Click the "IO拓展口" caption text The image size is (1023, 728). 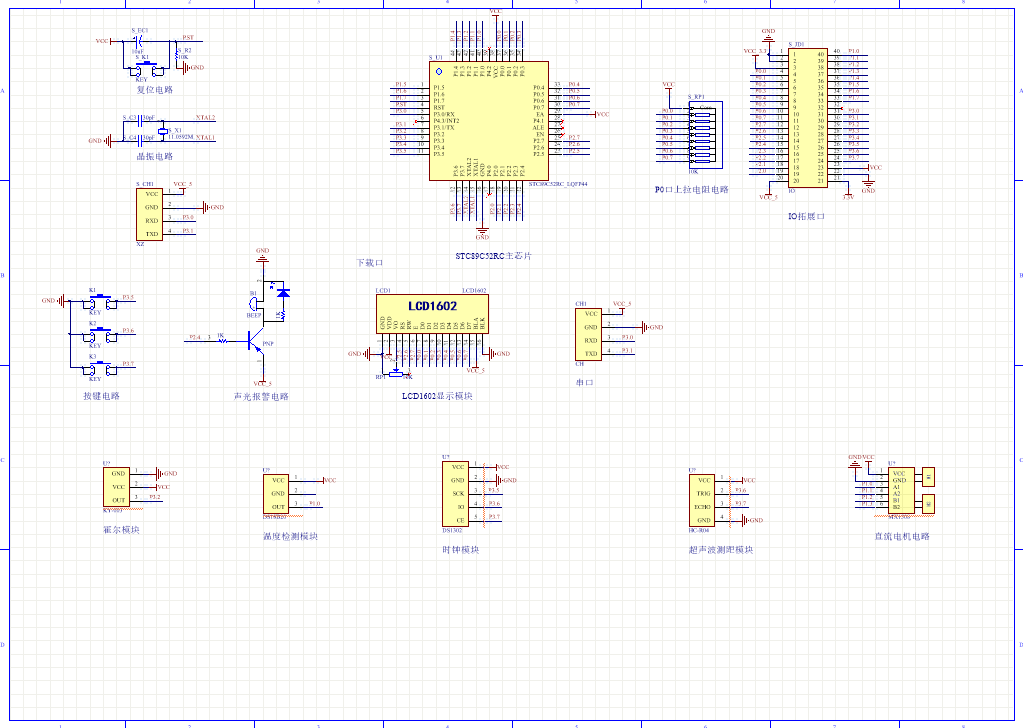coord(806,216)
